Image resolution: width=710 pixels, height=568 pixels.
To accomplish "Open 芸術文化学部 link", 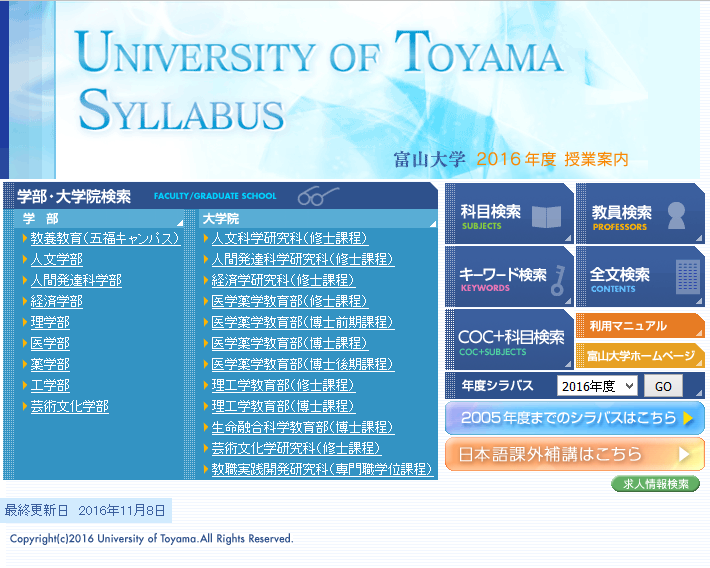I will [x=70, y=406].
